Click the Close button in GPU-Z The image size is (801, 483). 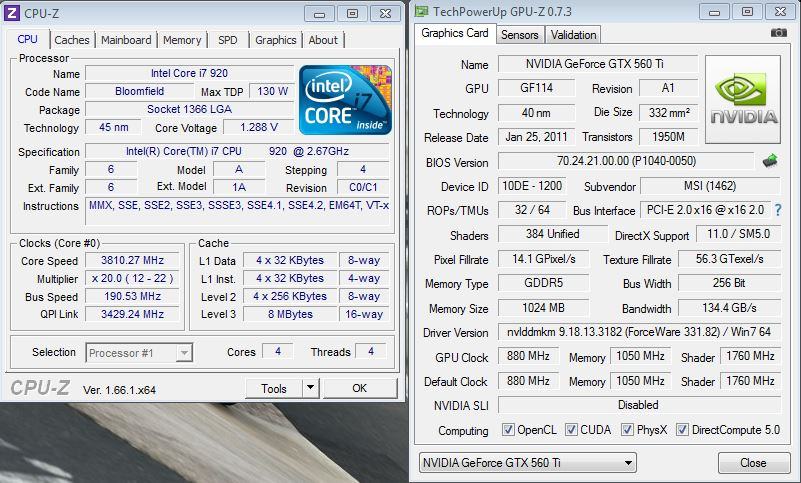tap(753, 463)
